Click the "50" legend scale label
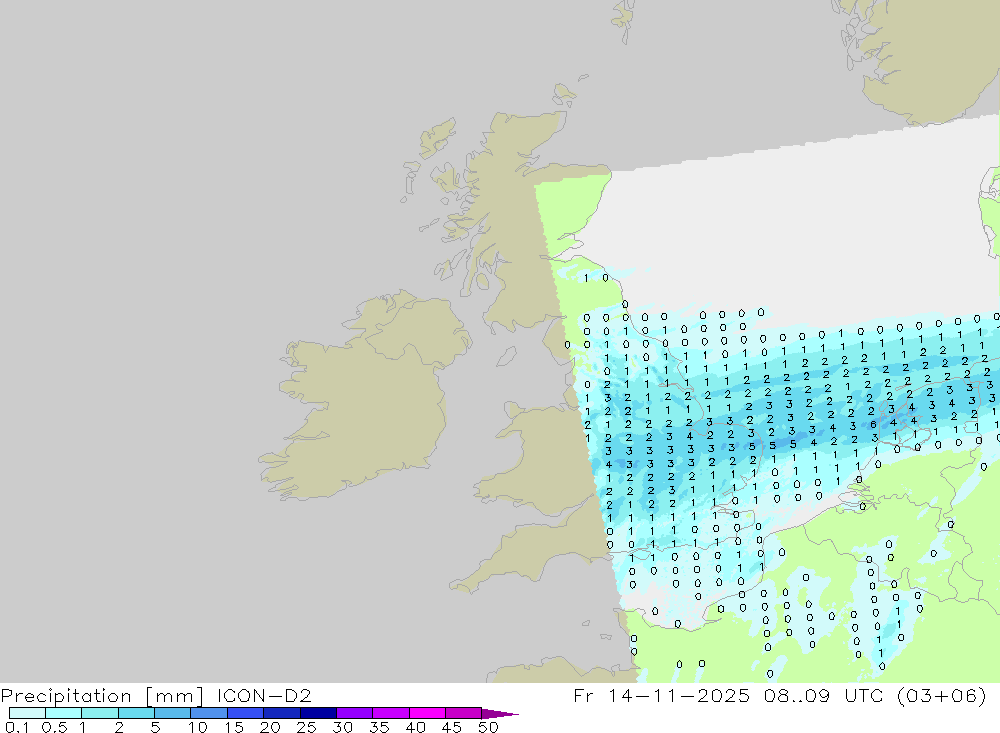Image resolution: width=1000 pixels, height=733 pixels. click(488, 727)
